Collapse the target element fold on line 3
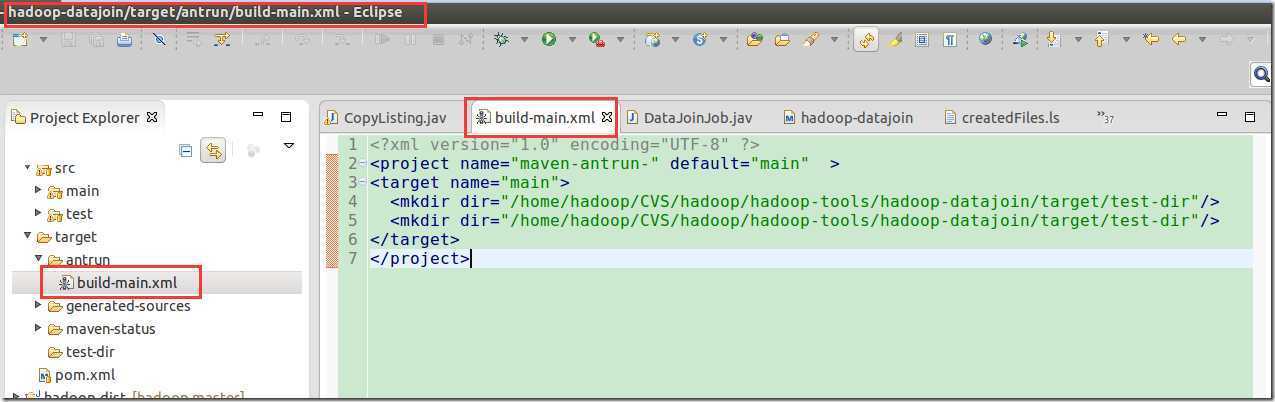Screen dimensions: 1275x402 tap(361, 182)
